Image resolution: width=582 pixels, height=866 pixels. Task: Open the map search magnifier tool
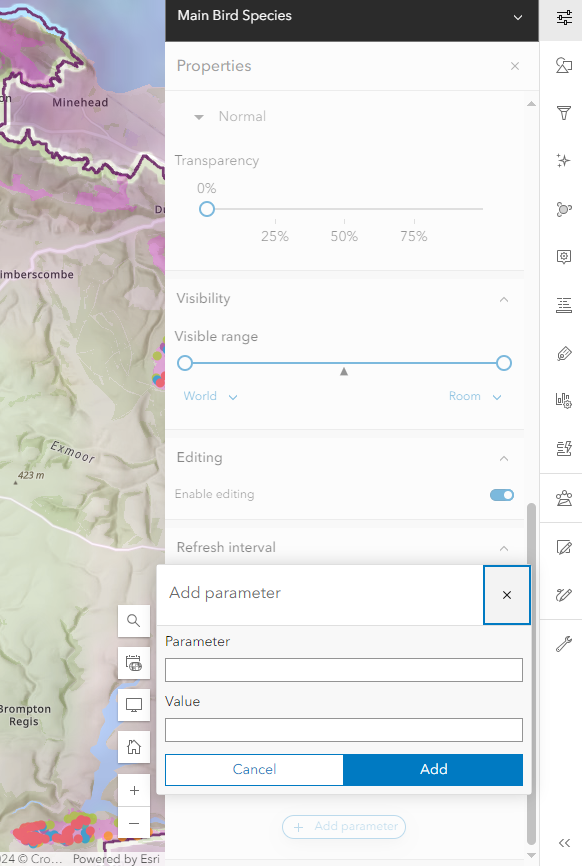click(x=133, y=620)
